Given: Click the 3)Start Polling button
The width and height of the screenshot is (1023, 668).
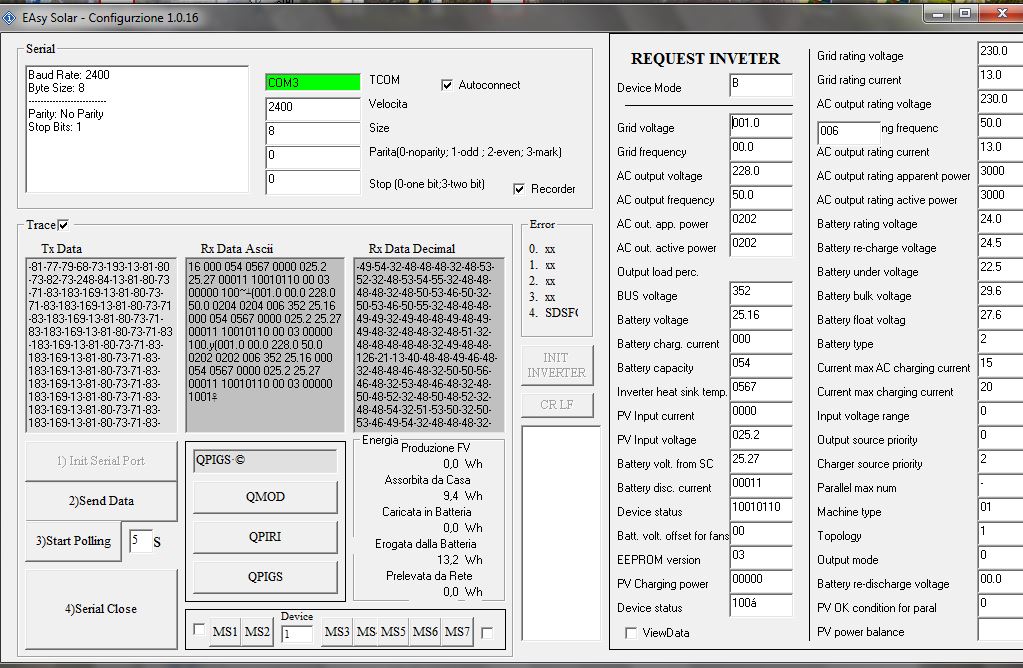Looking at the screenshot, I should 73,541.
